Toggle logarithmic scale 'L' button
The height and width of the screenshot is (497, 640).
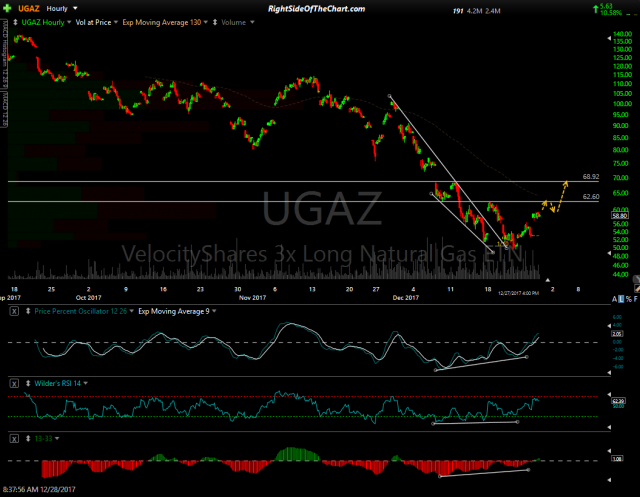point(622,300)
